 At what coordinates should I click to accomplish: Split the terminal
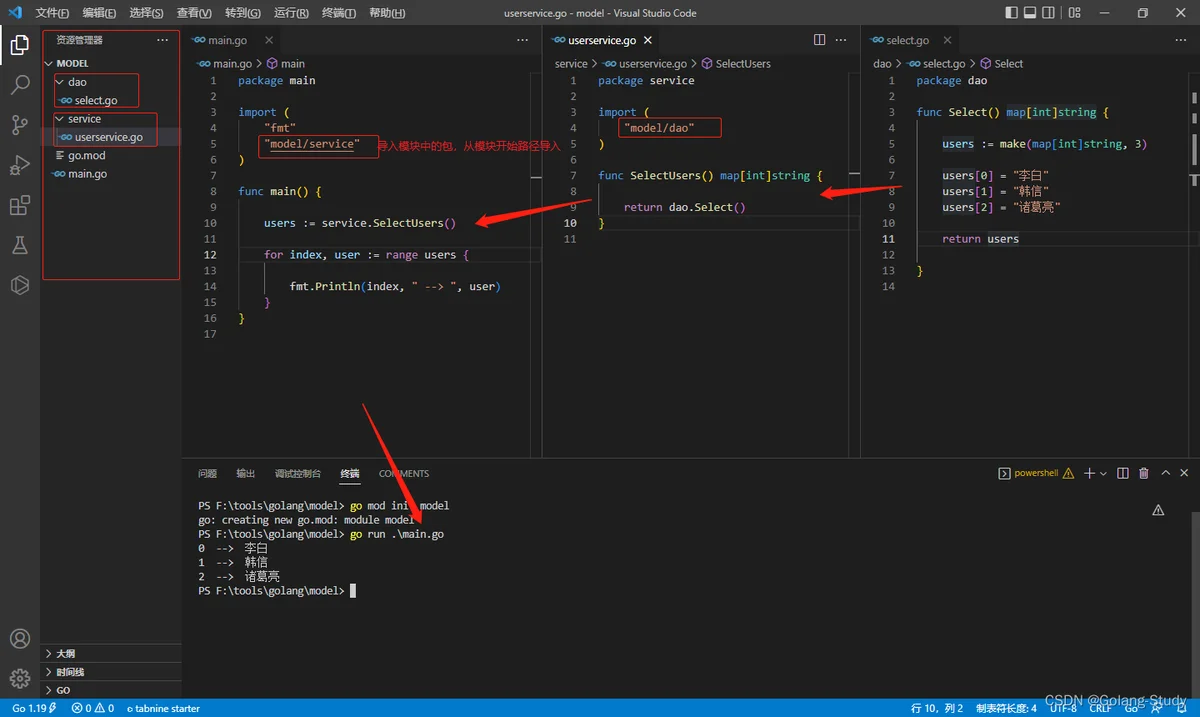1123,473
